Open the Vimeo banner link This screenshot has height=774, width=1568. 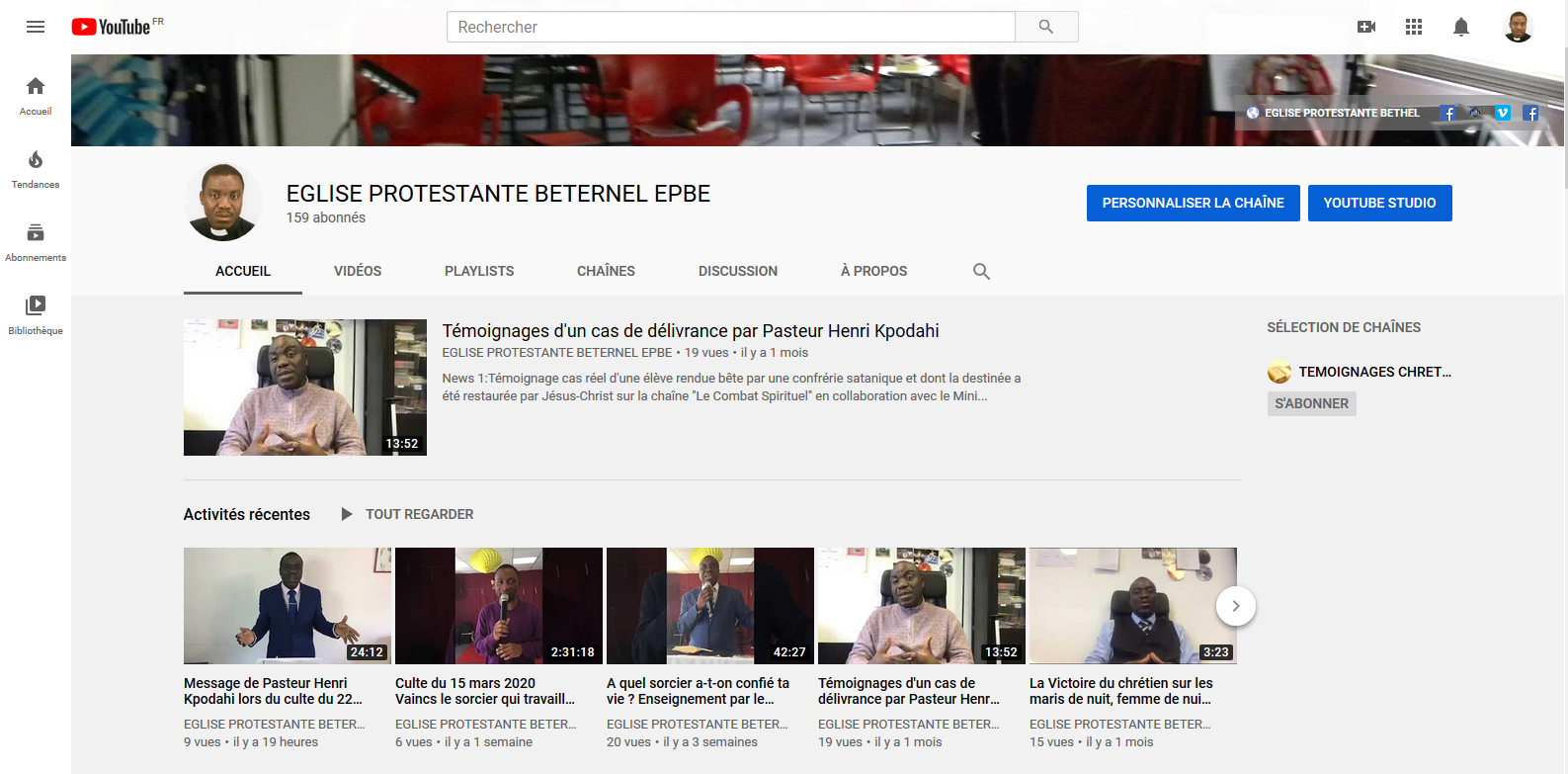[x=1503, y=113]
